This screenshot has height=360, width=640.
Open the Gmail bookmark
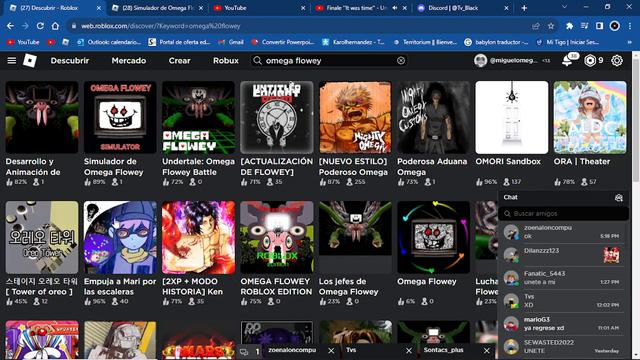pos(231,42)
